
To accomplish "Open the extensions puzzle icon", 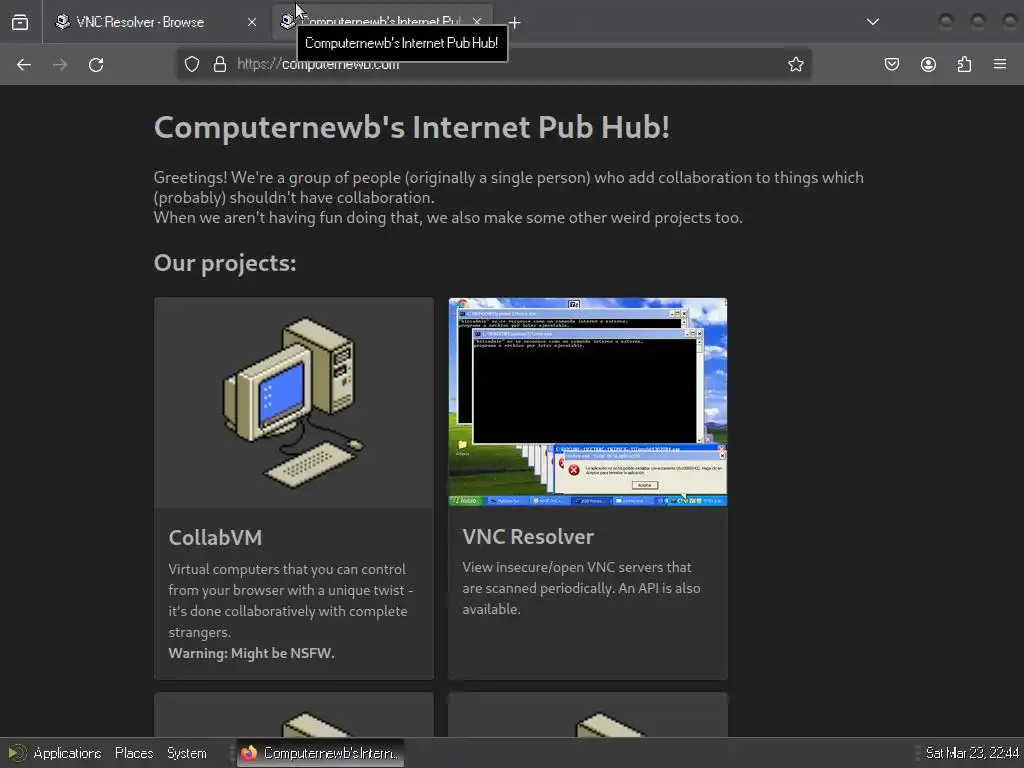I will point(964,64).
